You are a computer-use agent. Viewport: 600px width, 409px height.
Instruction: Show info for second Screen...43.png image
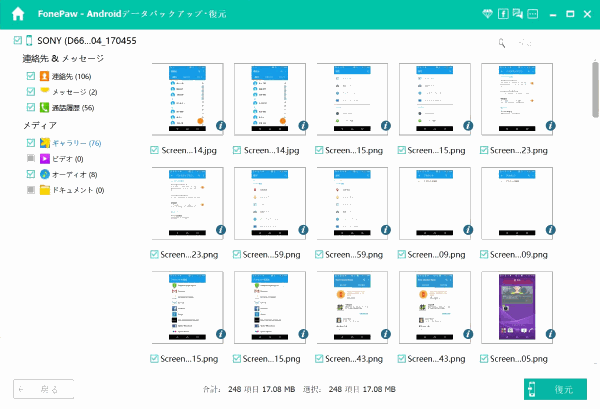point(468,334)
